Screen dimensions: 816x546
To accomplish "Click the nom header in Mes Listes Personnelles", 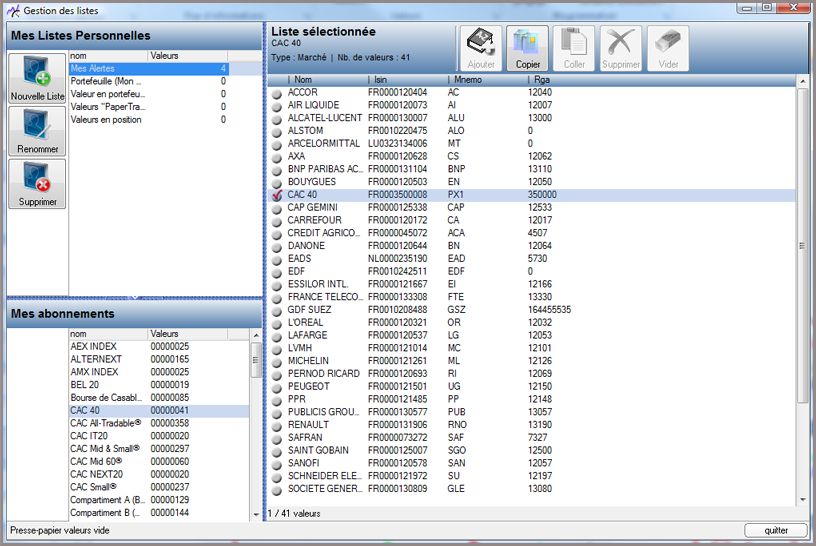I will point(108,56).
